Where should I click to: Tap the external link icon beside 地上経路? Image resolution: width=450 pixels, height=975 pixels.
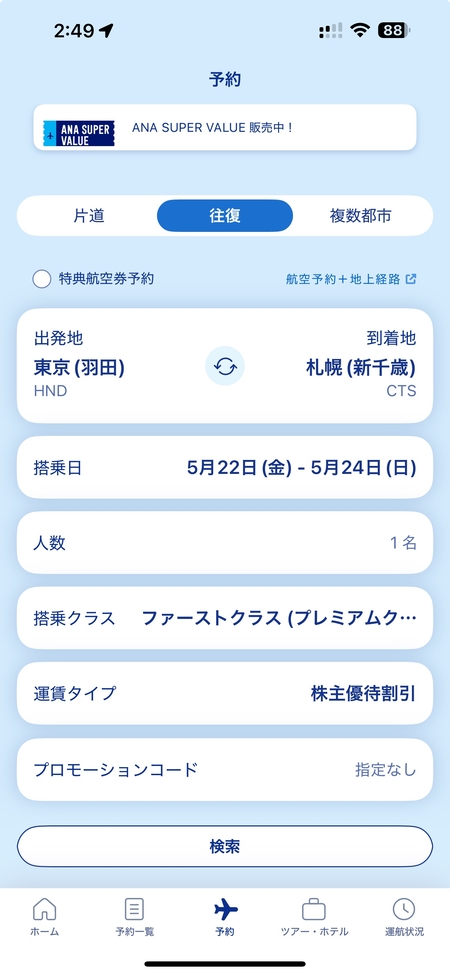click(x=410, y=279)
